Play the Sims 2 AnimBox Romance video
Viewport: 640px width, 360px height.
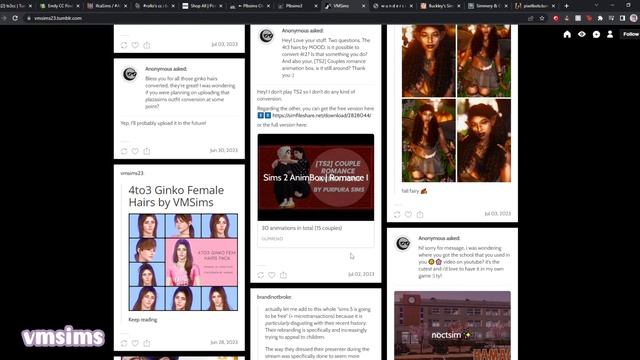click(x=316, y=178)
